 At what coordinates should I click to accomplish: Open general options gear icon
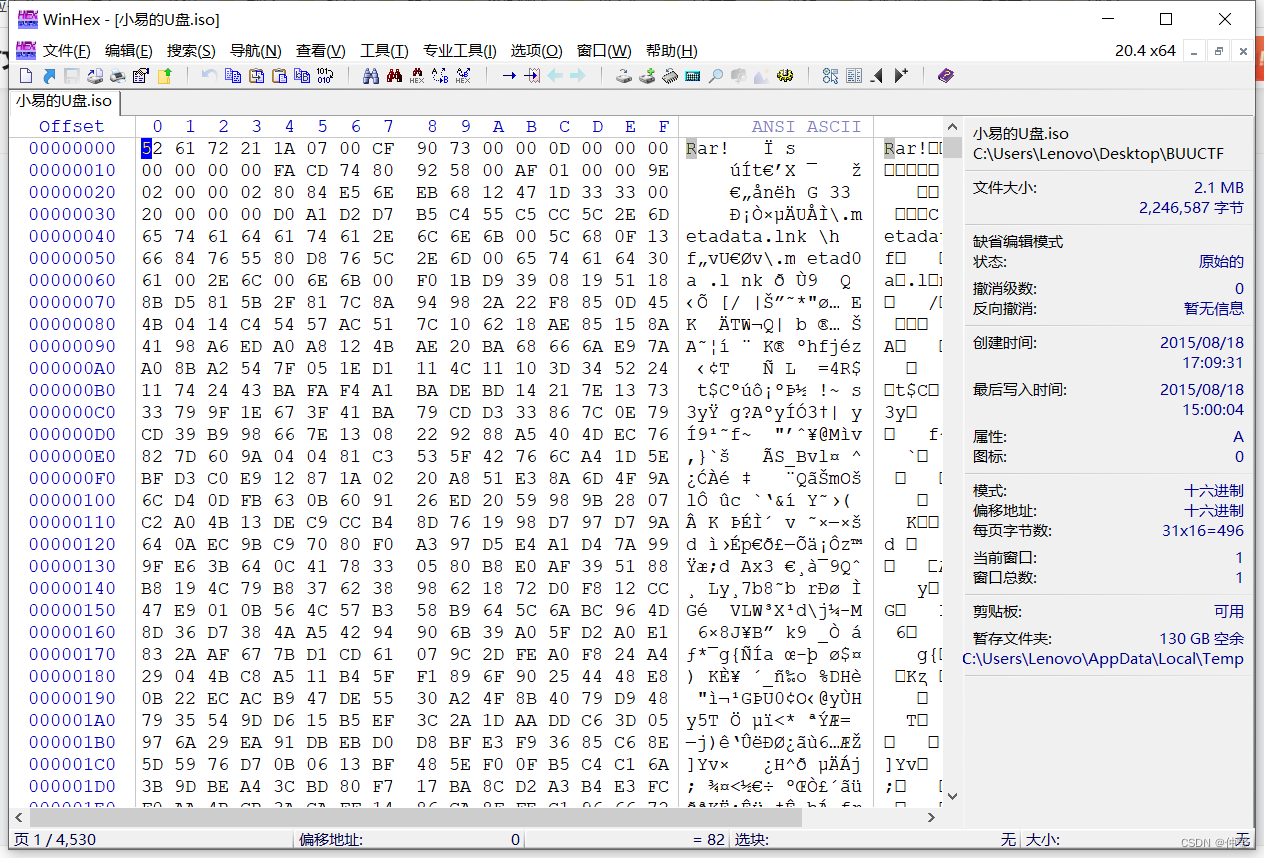tap(785, 75)
